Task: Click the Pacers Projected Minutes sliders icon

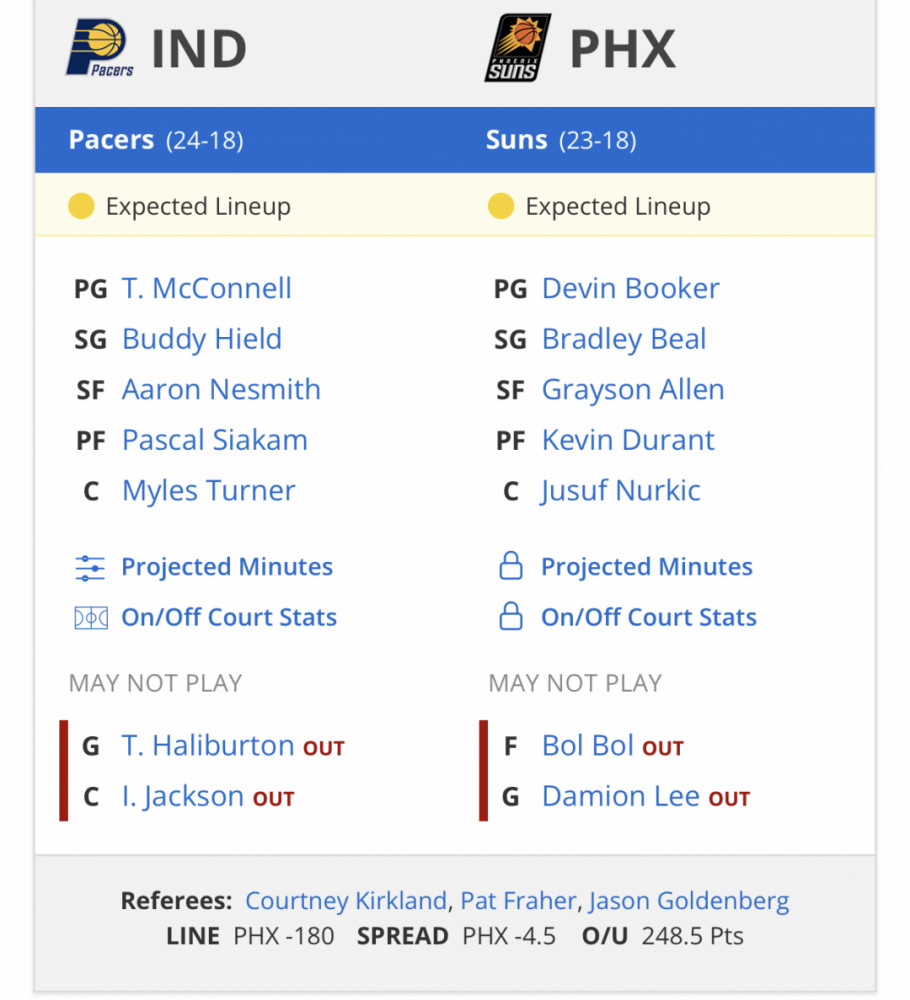Action: click(90, 568)
